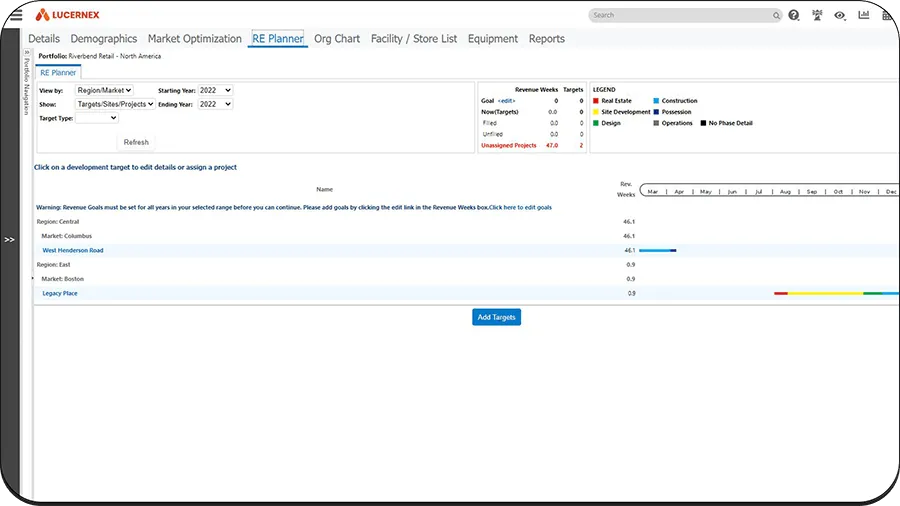Image resolution: width=900 pixels, height=506 pixels.
Task: Click the Unassigned Projects 47.0 value
Action: [552, 146]
